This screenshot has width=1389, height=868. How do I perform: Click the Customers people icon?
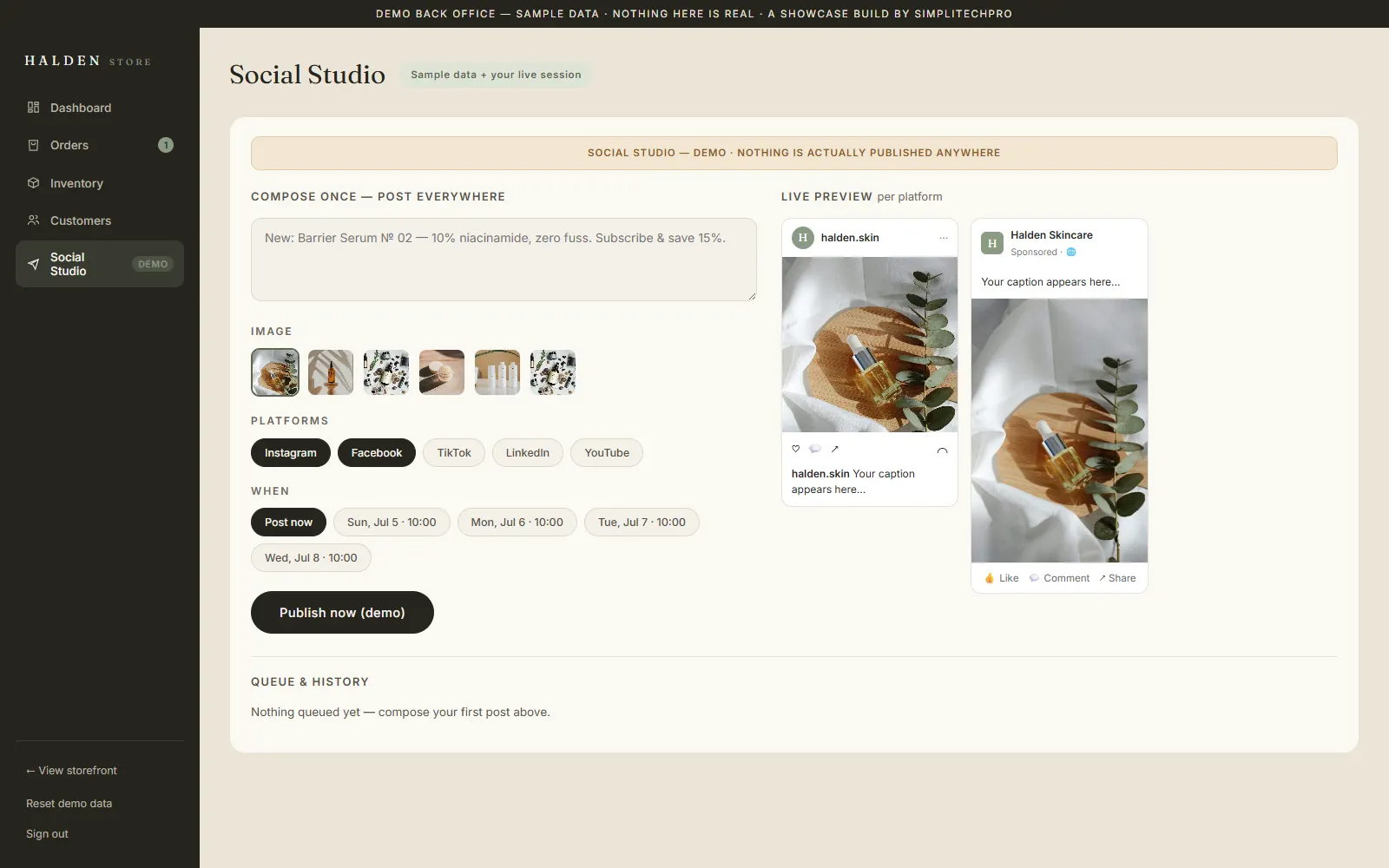[33, 220]
